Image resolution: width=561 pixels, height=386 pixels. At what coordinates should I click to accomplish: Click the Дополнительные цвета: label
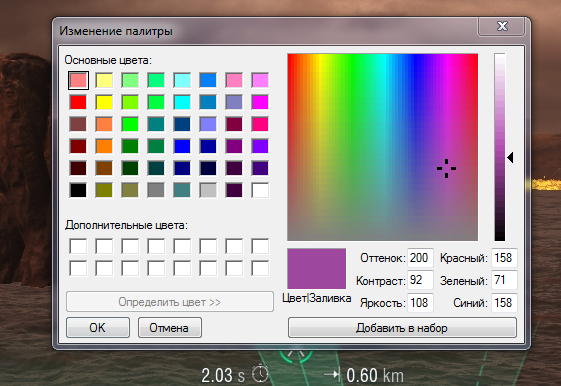coord(126,225)
